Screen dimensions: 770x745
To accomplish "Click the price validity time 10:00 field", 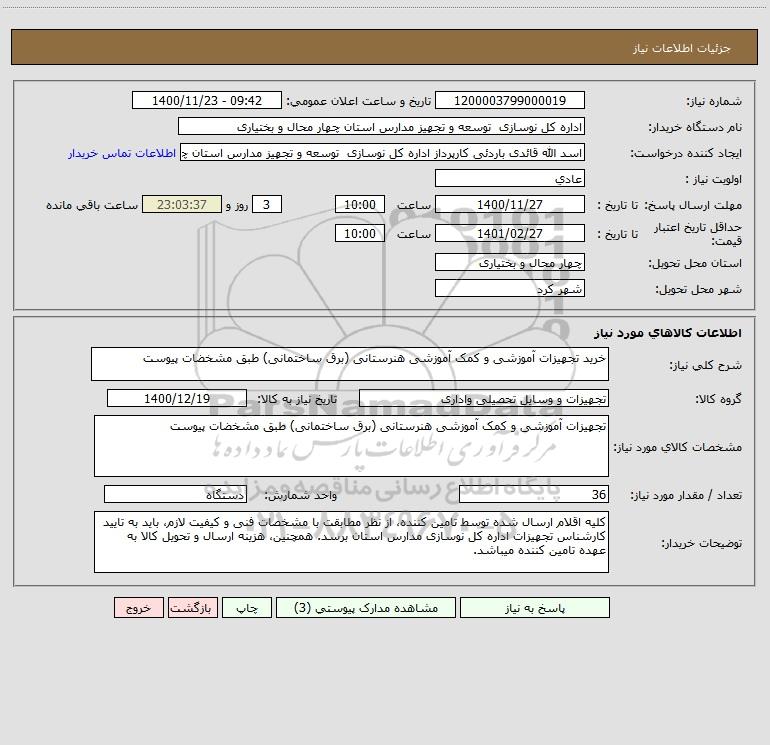I will 359,233.
